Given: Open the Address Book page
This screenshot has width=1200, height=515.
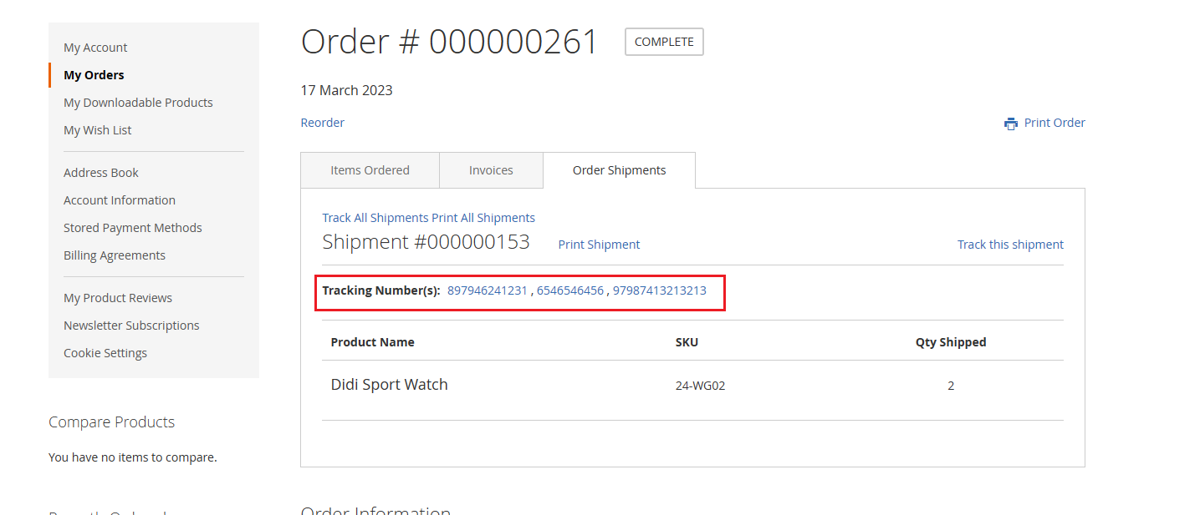Looking at the screenshot, I should point(101,172).
